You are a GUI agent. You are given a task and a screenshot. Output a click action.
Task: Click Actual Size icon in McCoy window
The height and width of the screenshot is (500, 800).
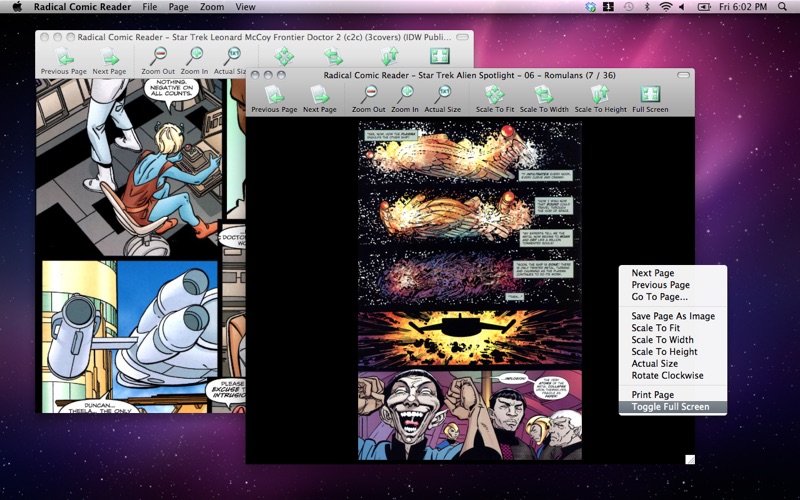[234, 56]
